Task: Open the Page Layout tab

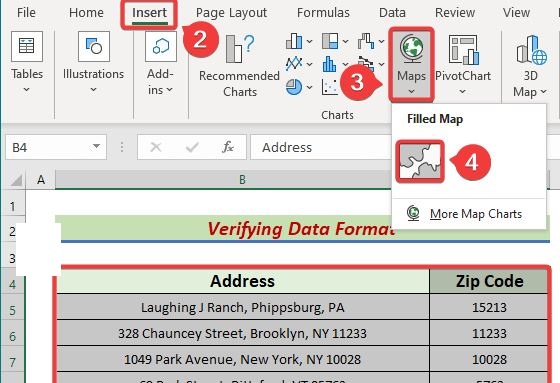Action: [x=231, y=13]
